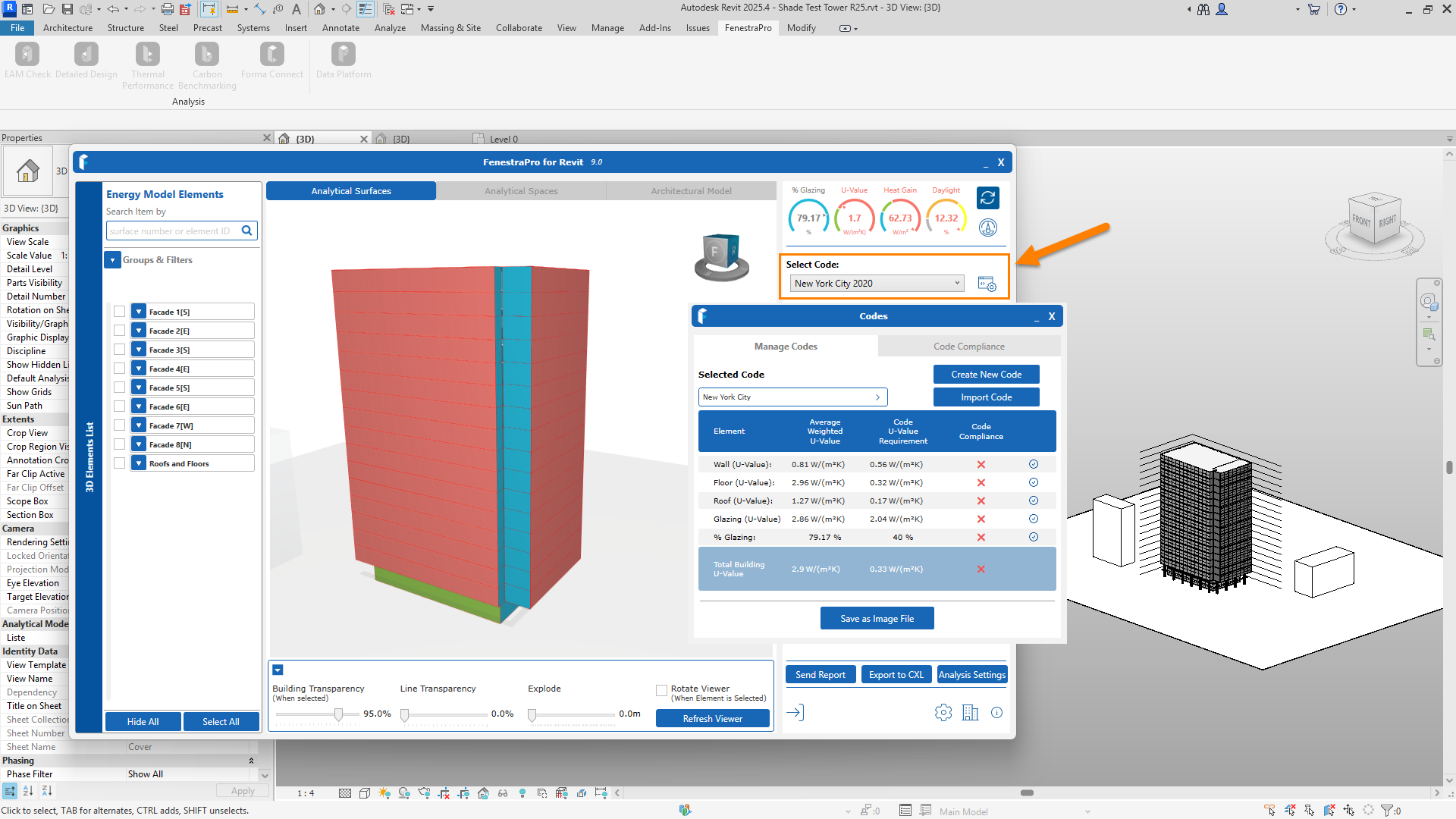Launch the Thermal Performance analysis tool
This screenshot has height=819, width=1456.
(148, 66)
